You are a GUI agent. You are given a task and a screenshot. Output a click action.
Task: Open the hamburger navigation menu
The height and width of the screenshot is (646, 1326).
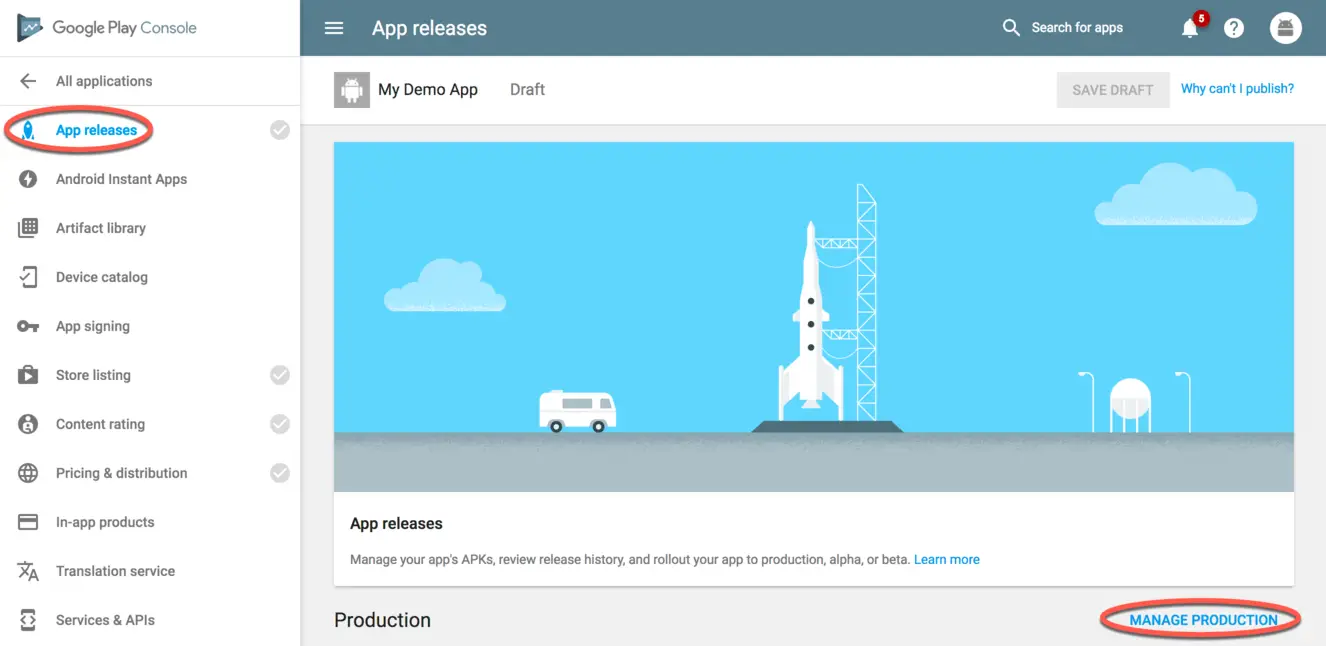(x=334, y=28)
